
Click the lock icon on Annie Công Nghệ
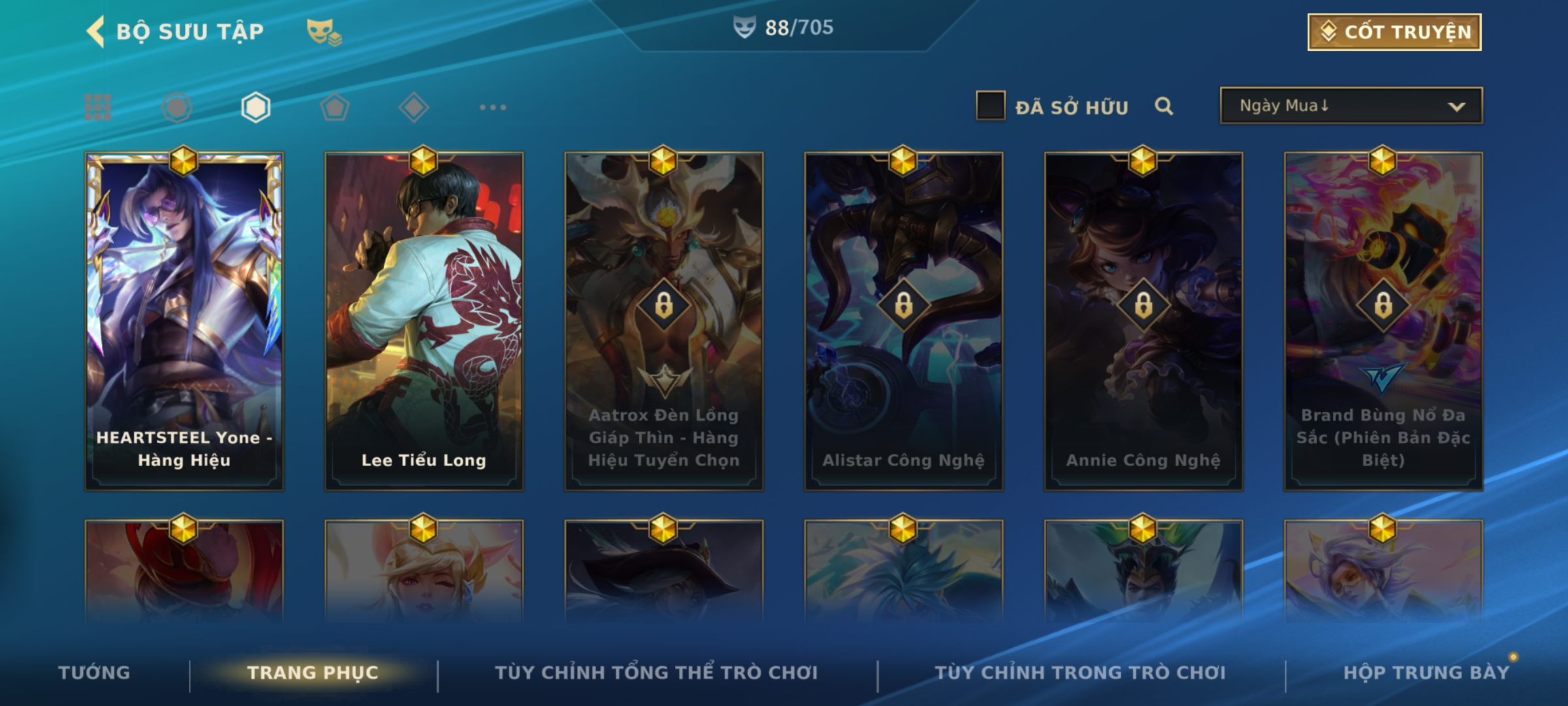1143,305
